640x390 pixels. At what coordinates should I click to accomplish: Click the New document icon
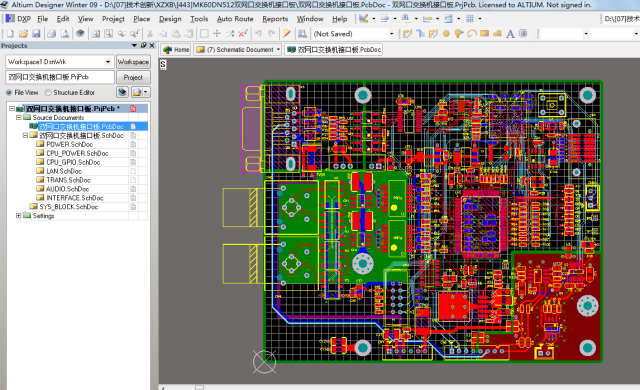click(x=10, y=34)
